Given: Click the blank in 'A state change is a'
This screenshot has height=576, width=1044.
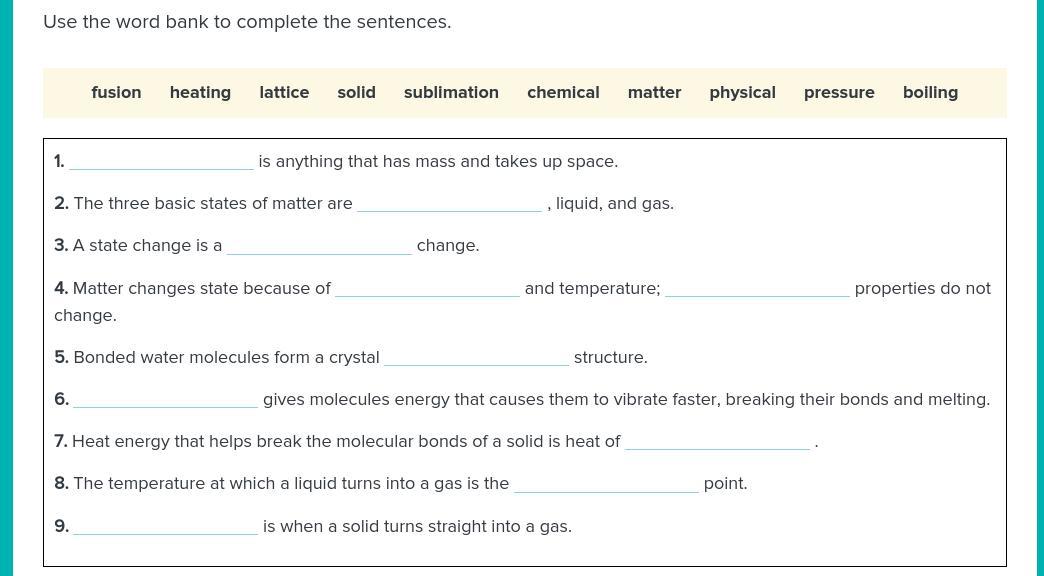Looking at the screenshot, I should [x=320, y=245].
